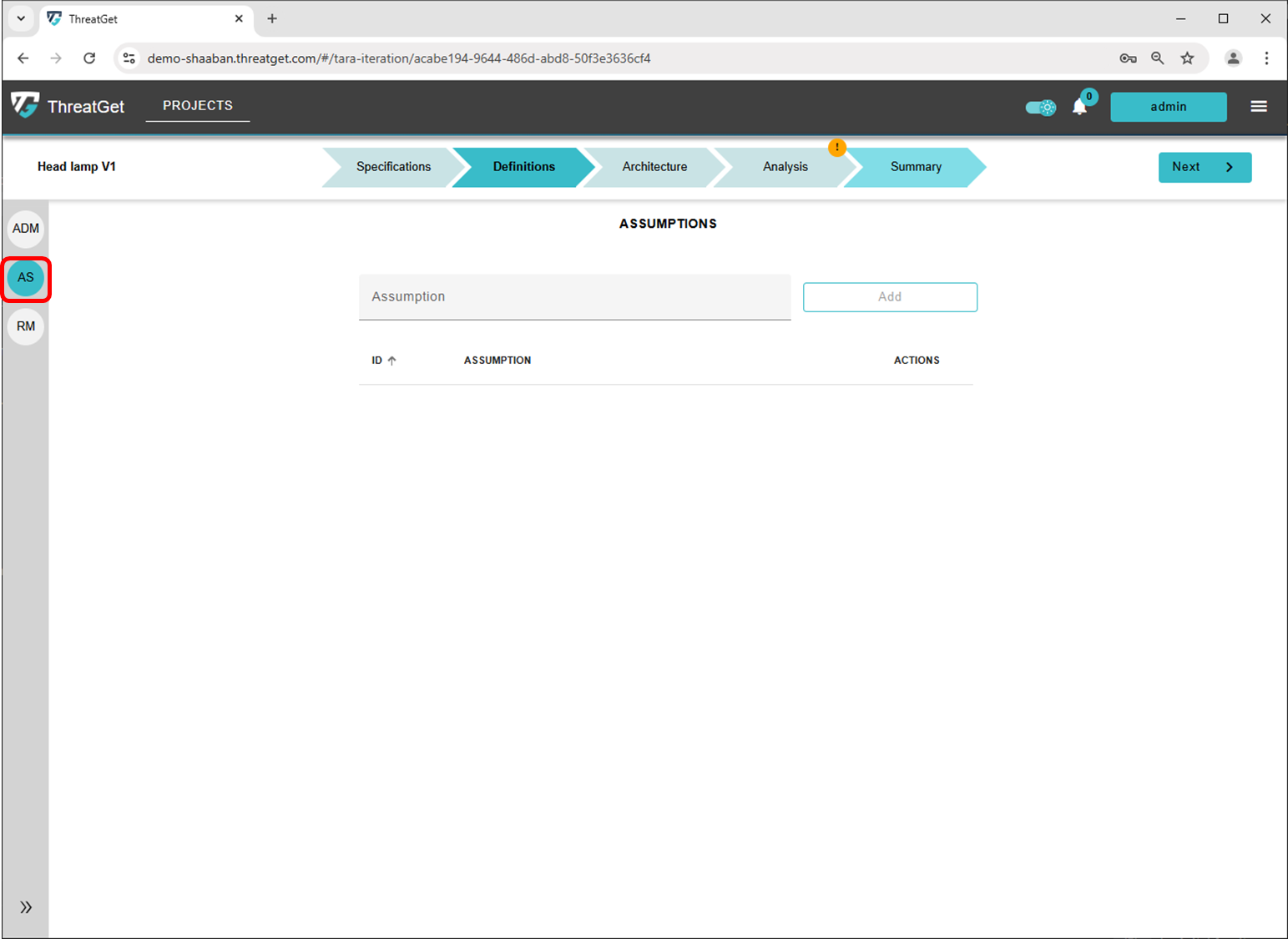Expand the left sidebar panel
The image size is (1288, 939).
click(x=26, y=907)
